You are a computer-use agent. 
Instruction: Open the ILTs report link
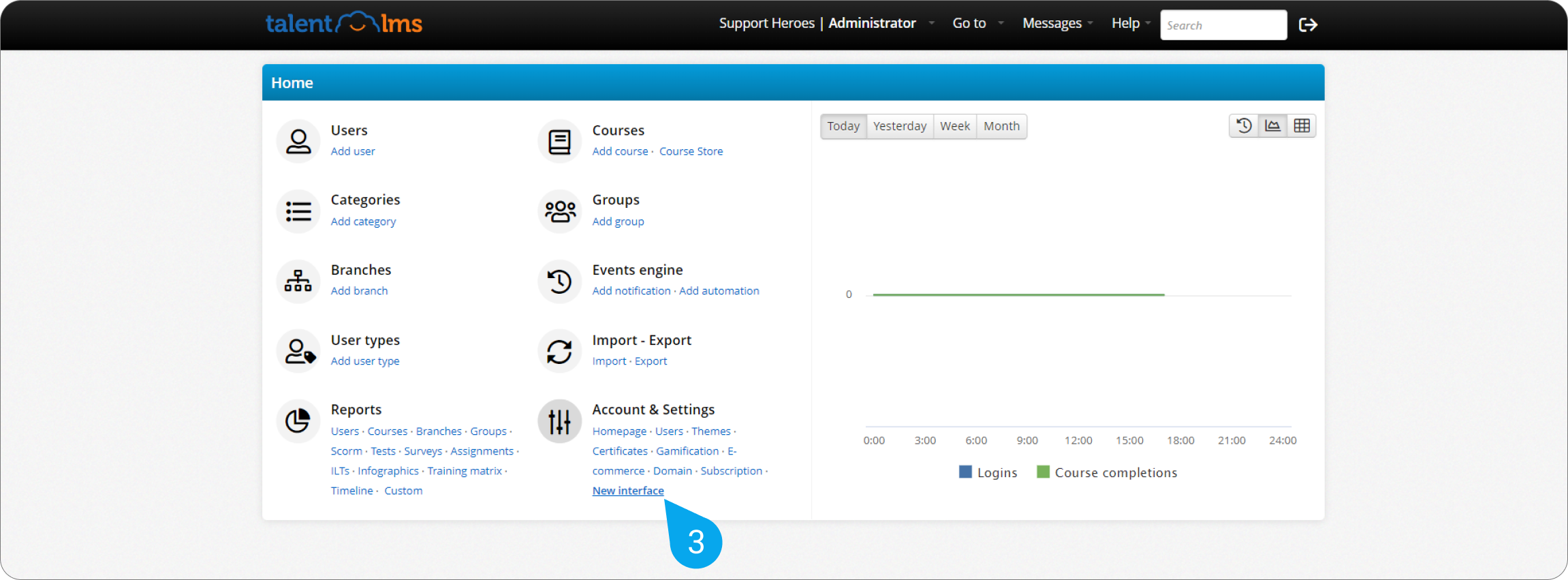coord(340,471)
